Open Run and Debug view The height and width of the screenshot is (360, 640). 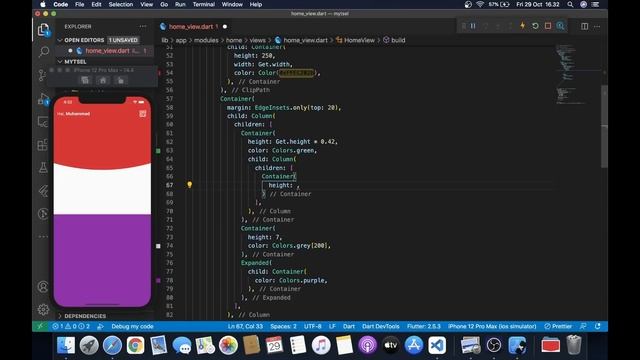point(43,99)
